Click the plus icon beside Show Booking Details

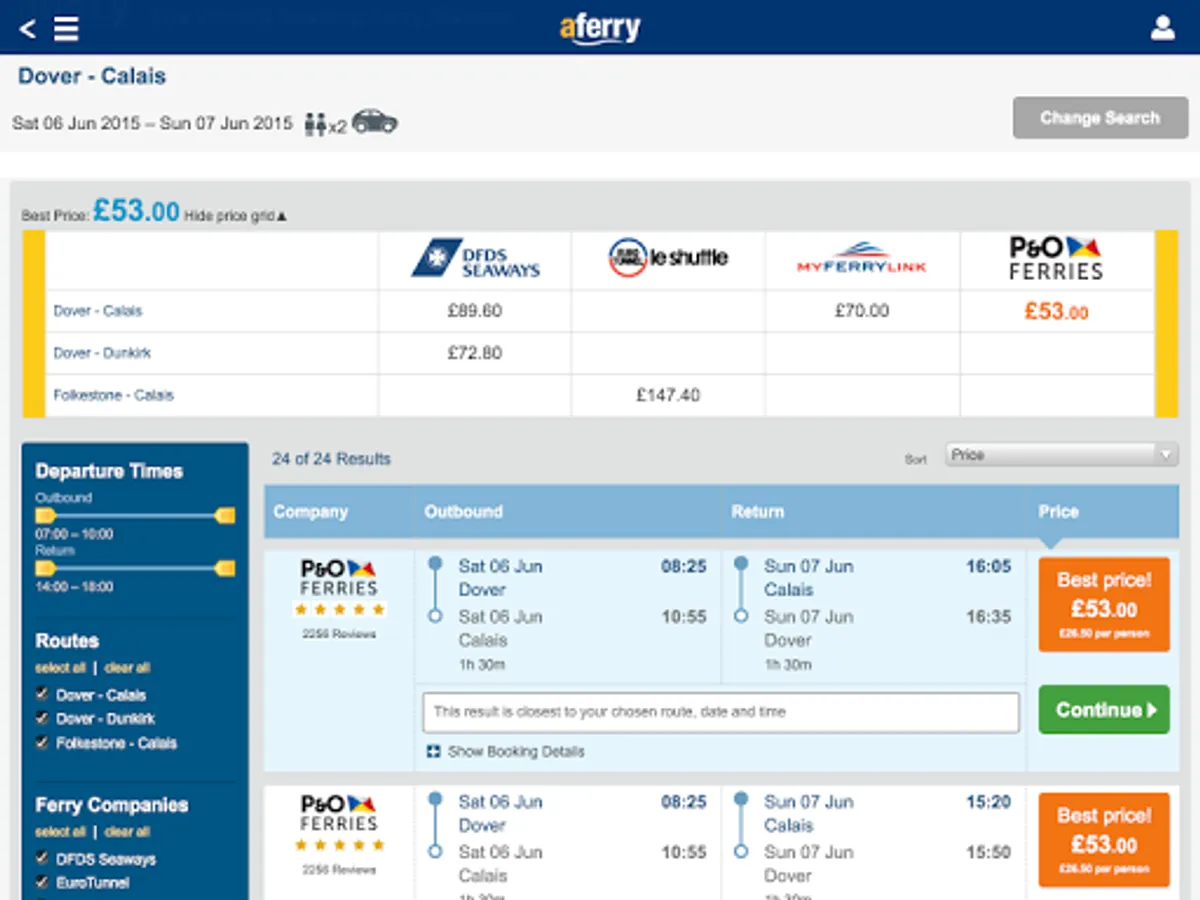[x=433, y=752]
